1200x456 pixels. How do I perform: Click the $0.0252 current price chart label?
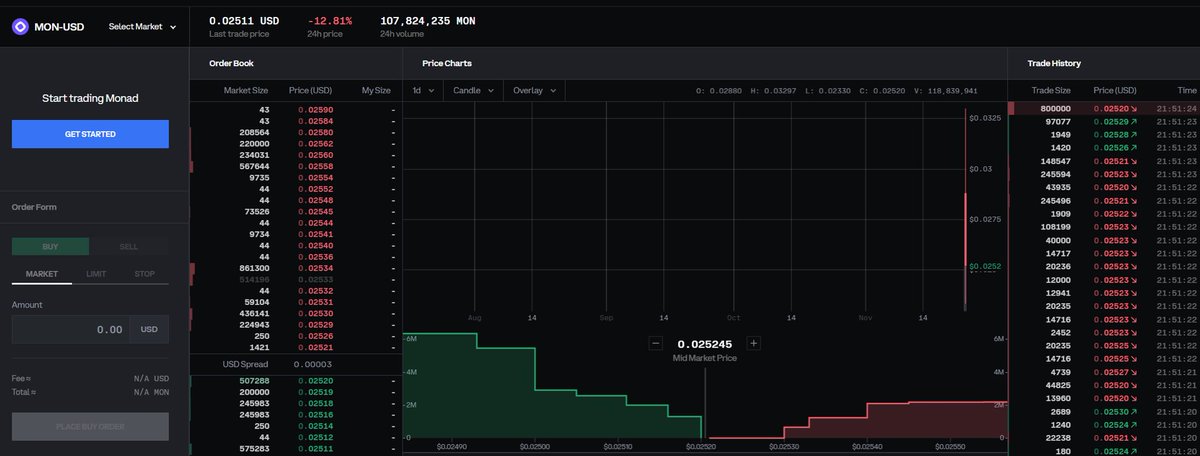[x=985, y=267]
